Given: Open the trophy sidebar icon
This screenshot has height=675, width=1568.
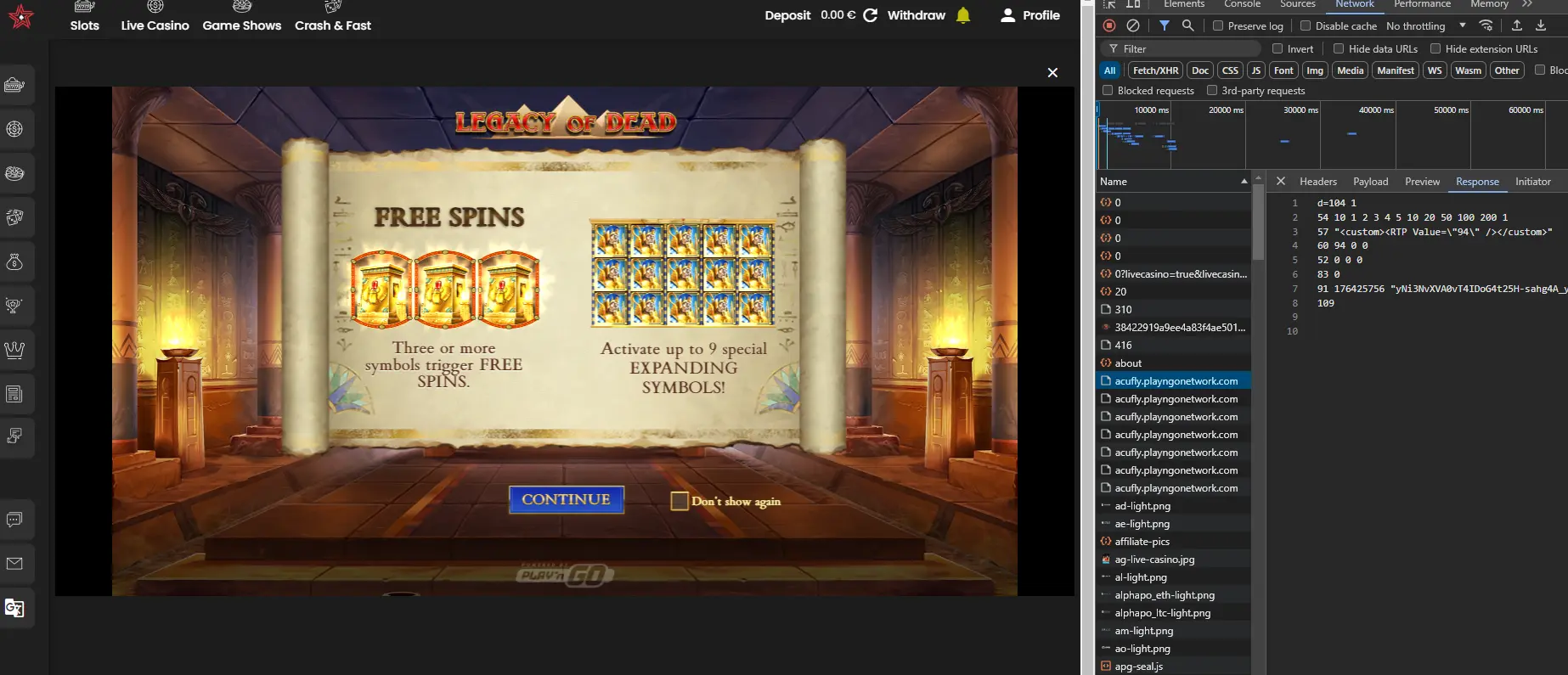Looking at the screenshot, I should pos(14,306).
